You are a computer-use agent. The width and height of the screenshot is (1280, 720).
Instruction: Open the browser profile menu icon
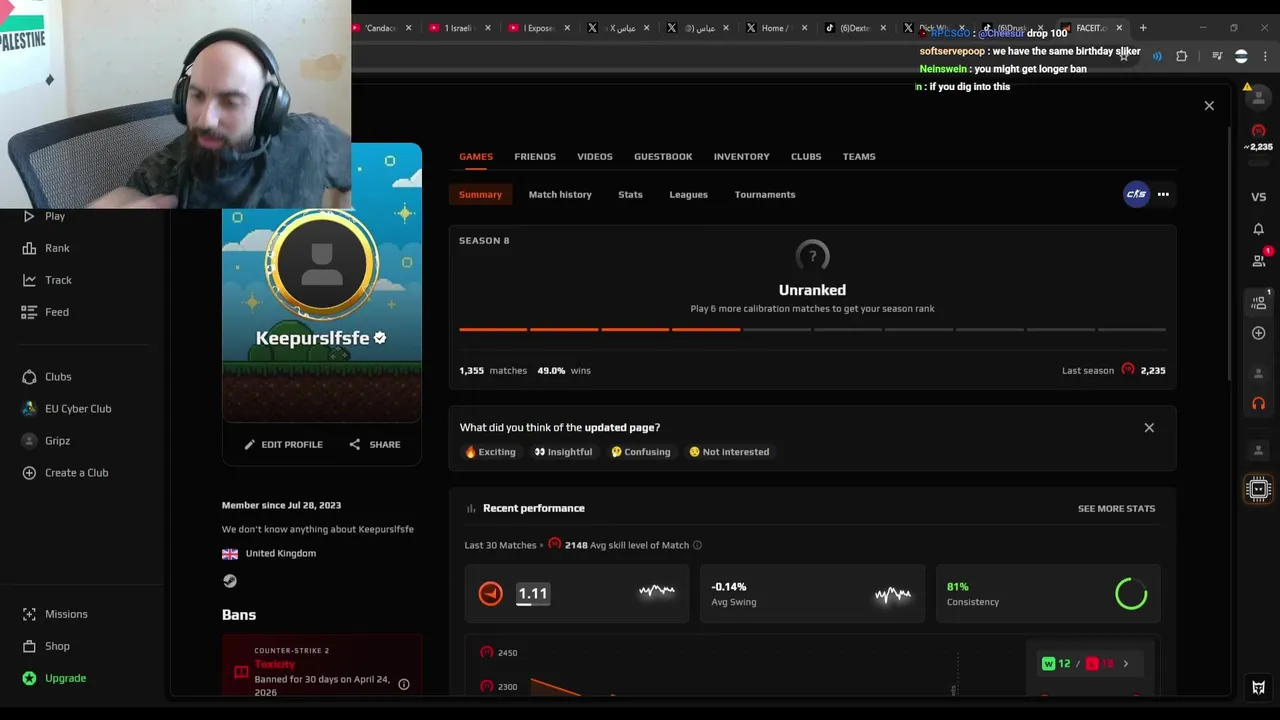1242,56
